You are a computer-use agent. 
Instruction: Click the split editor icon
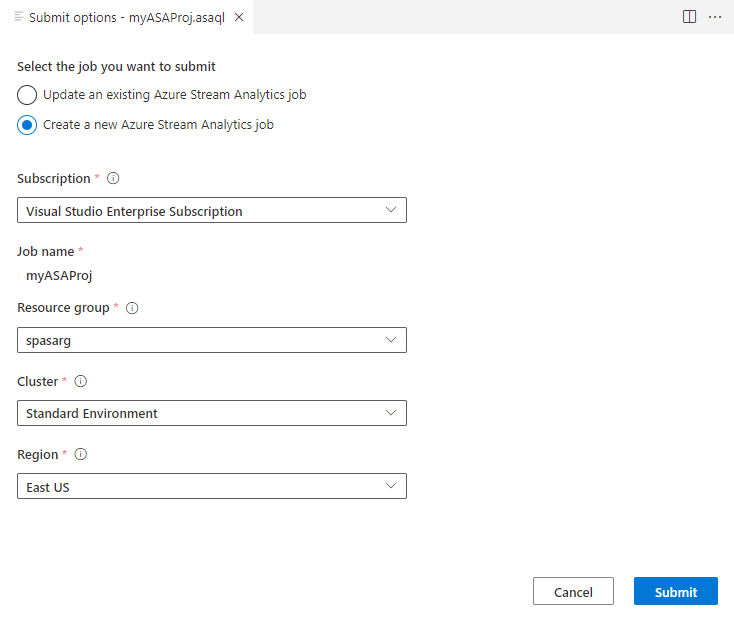pyautogui.click(x=689, y=17)
